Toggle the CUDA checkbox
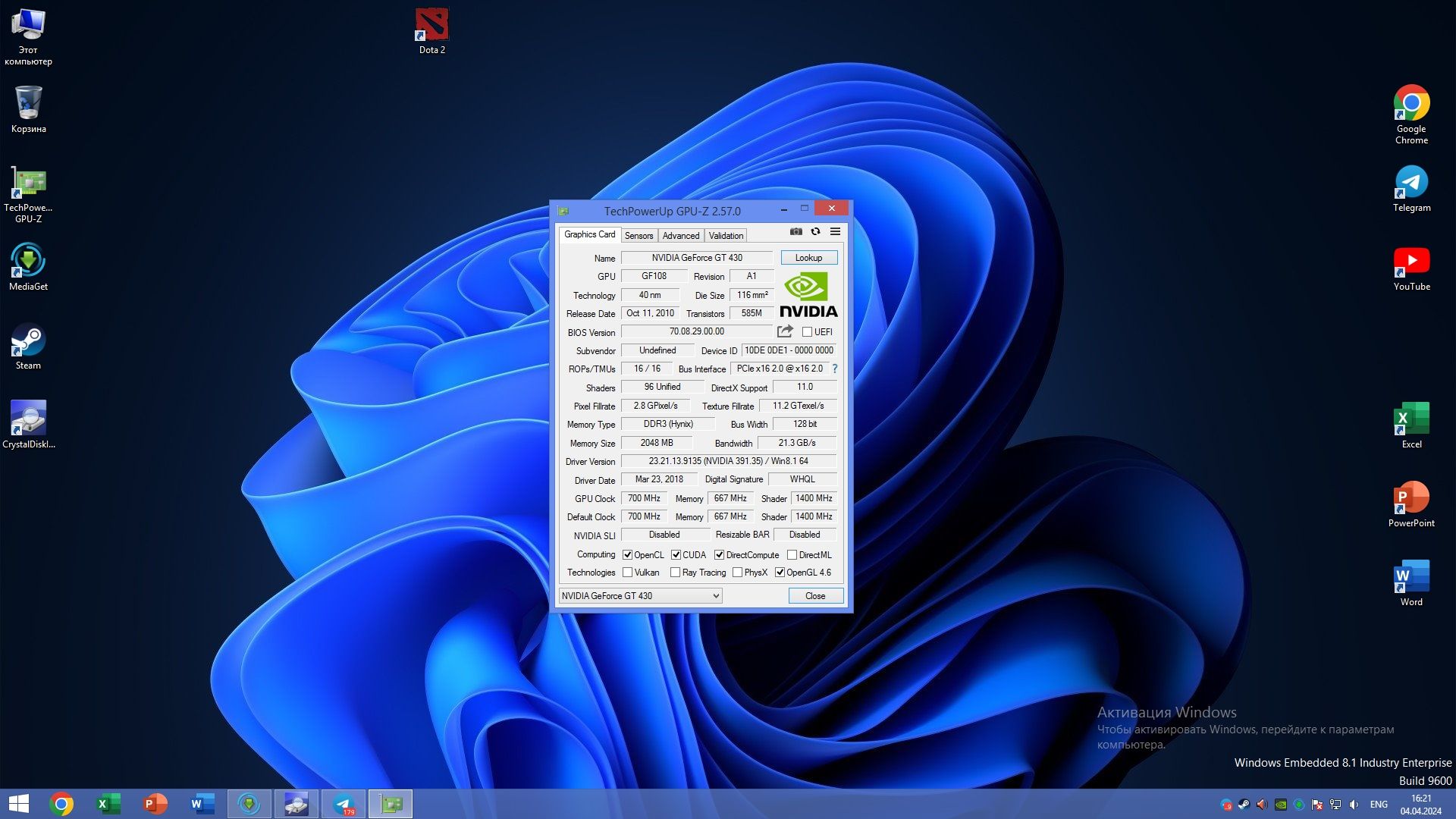The height and width of the screenshot is (819, 1456). 676,554
